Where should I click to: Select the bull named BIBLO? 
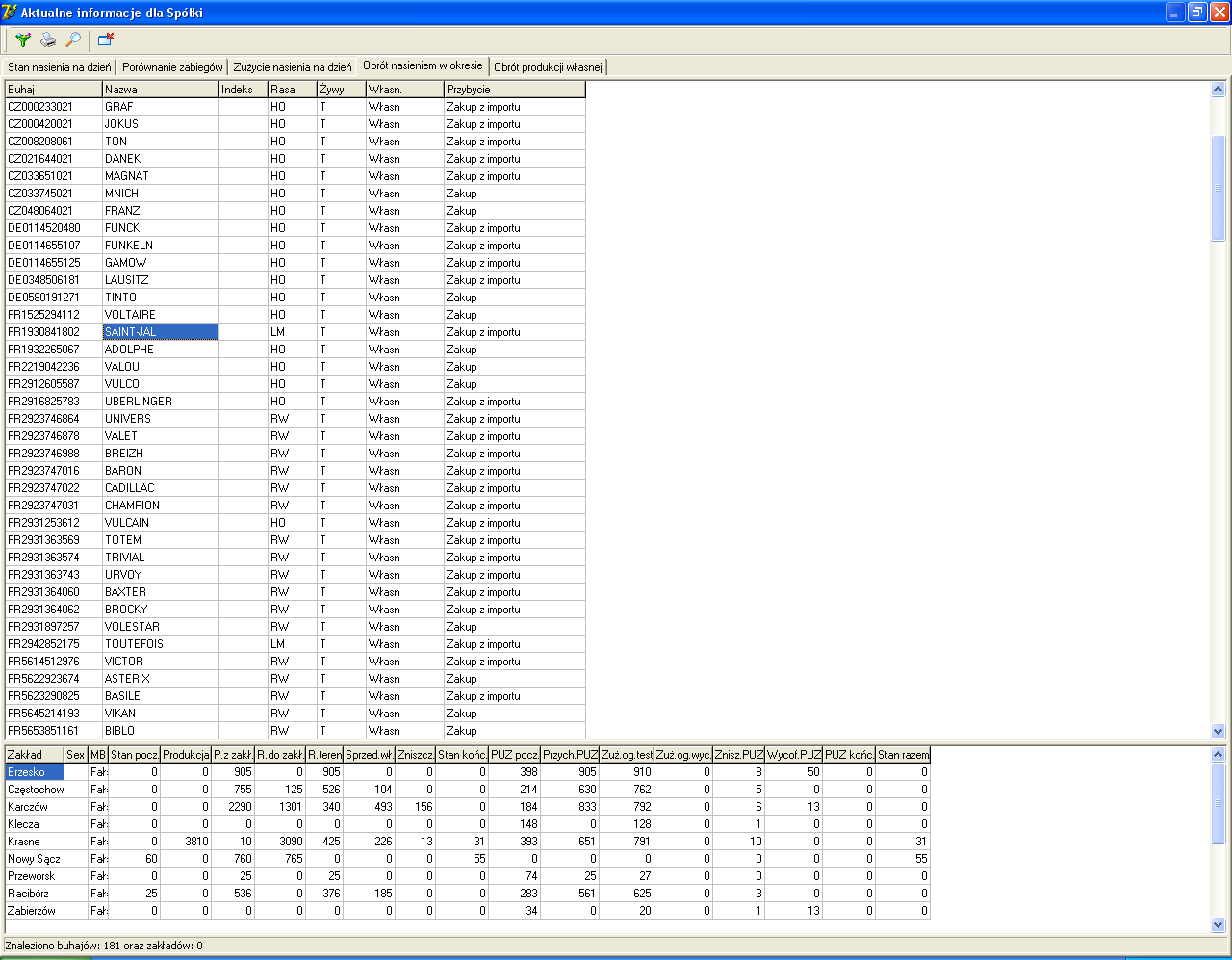tap(161, 731)
